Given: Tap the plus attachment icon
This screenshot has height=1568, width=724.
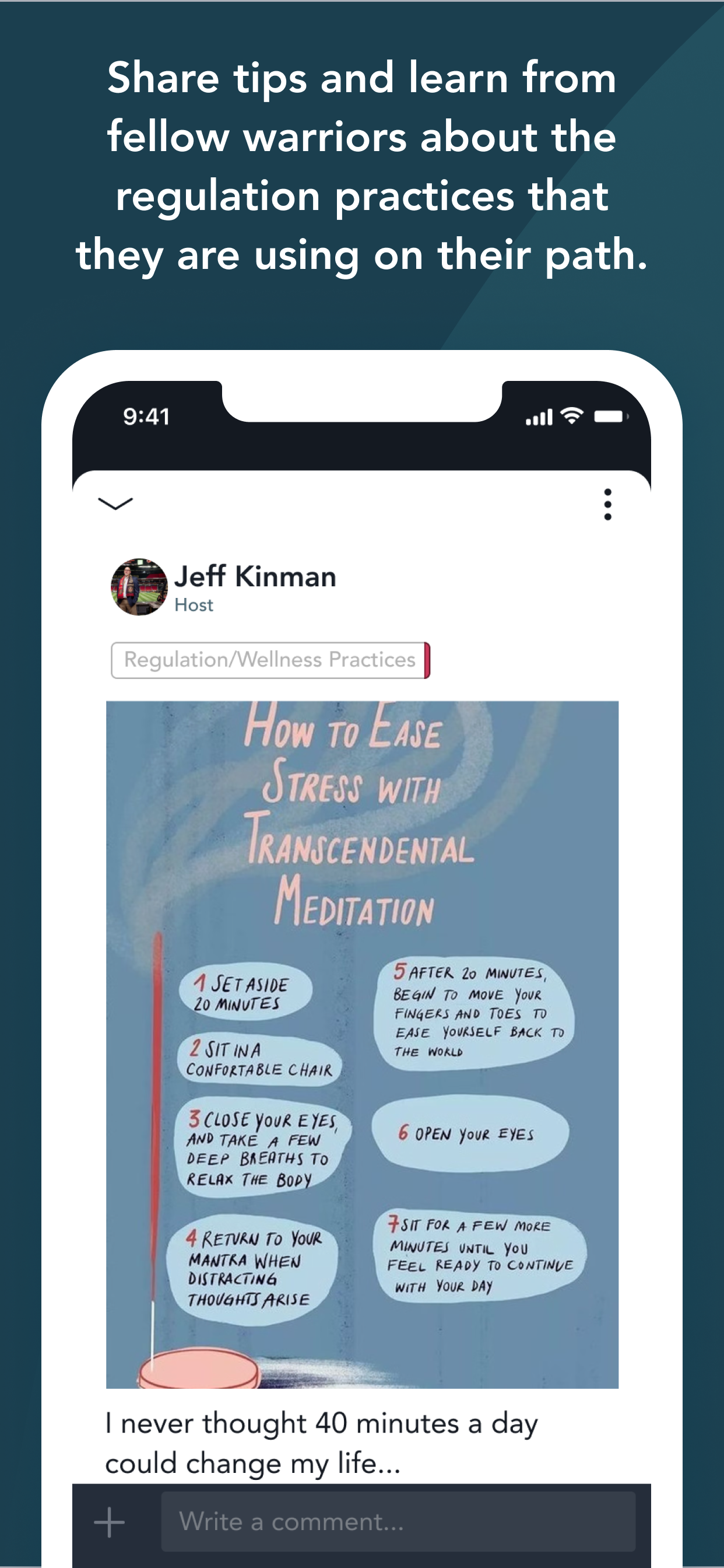Looking at the screenshot, I should (x=110, y=1522).
